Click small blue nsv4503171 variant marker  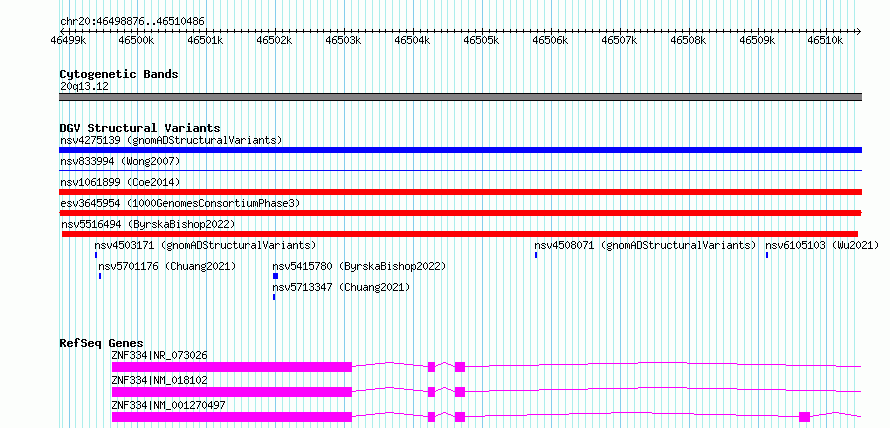click(96, 255)
